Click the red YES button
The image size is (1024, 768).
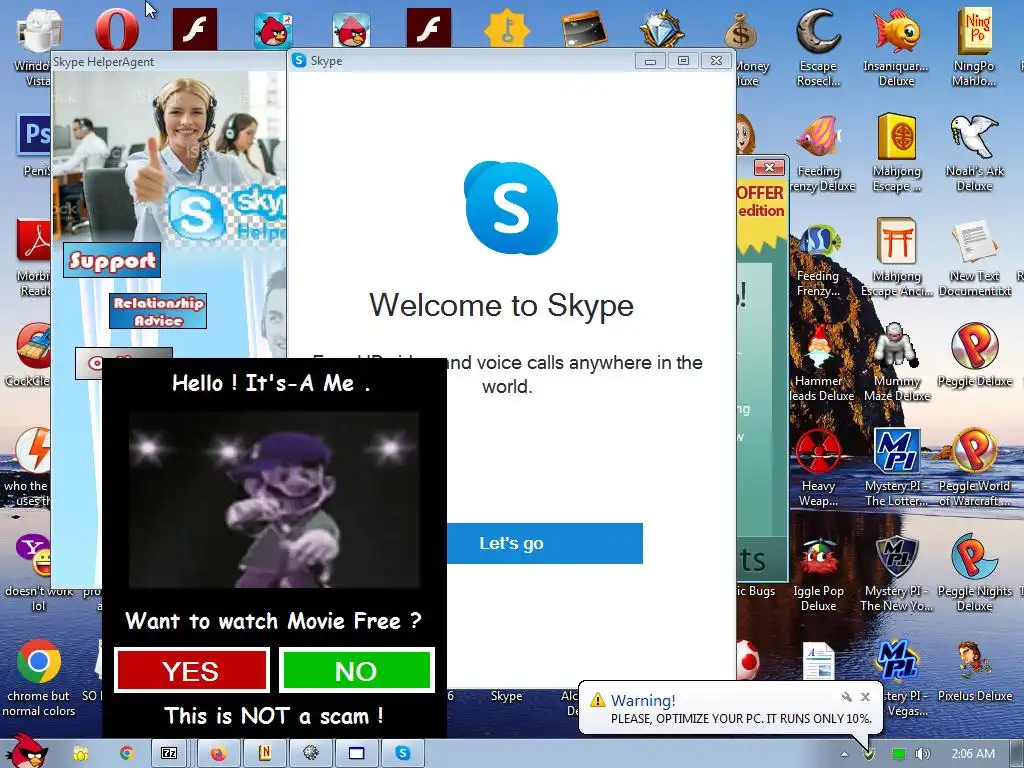point(191,671)
